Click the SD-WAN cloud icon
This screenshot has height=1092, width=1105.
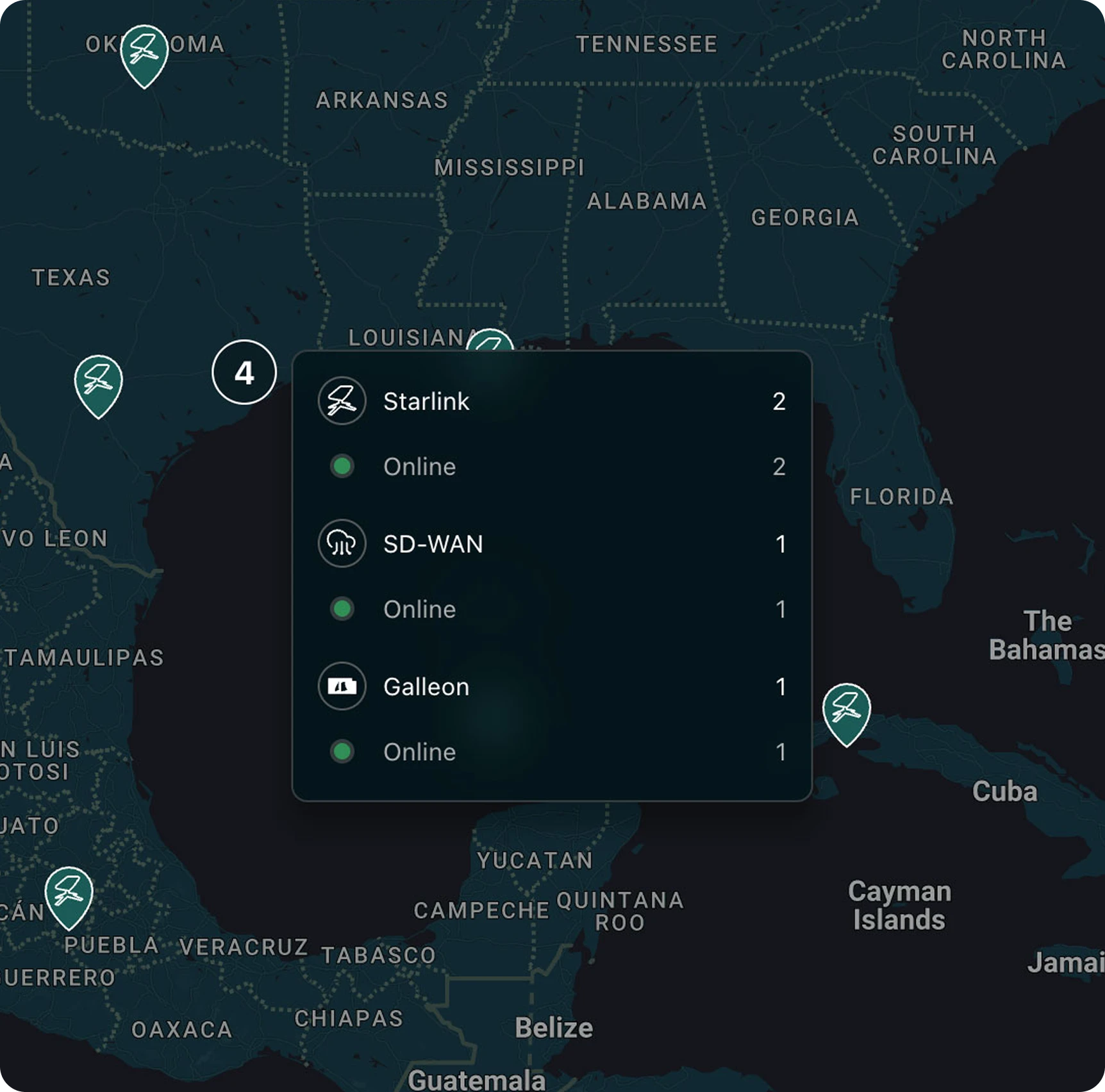[x=342, y=544]
